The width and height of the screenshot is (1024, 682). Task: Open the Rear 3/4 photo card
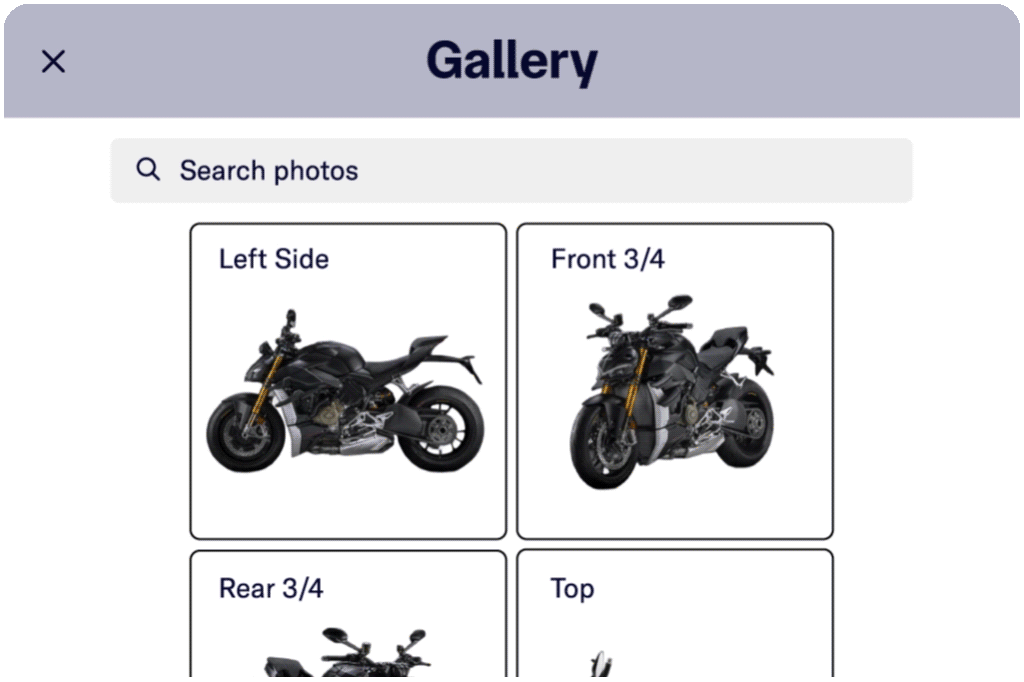(348, 613)
